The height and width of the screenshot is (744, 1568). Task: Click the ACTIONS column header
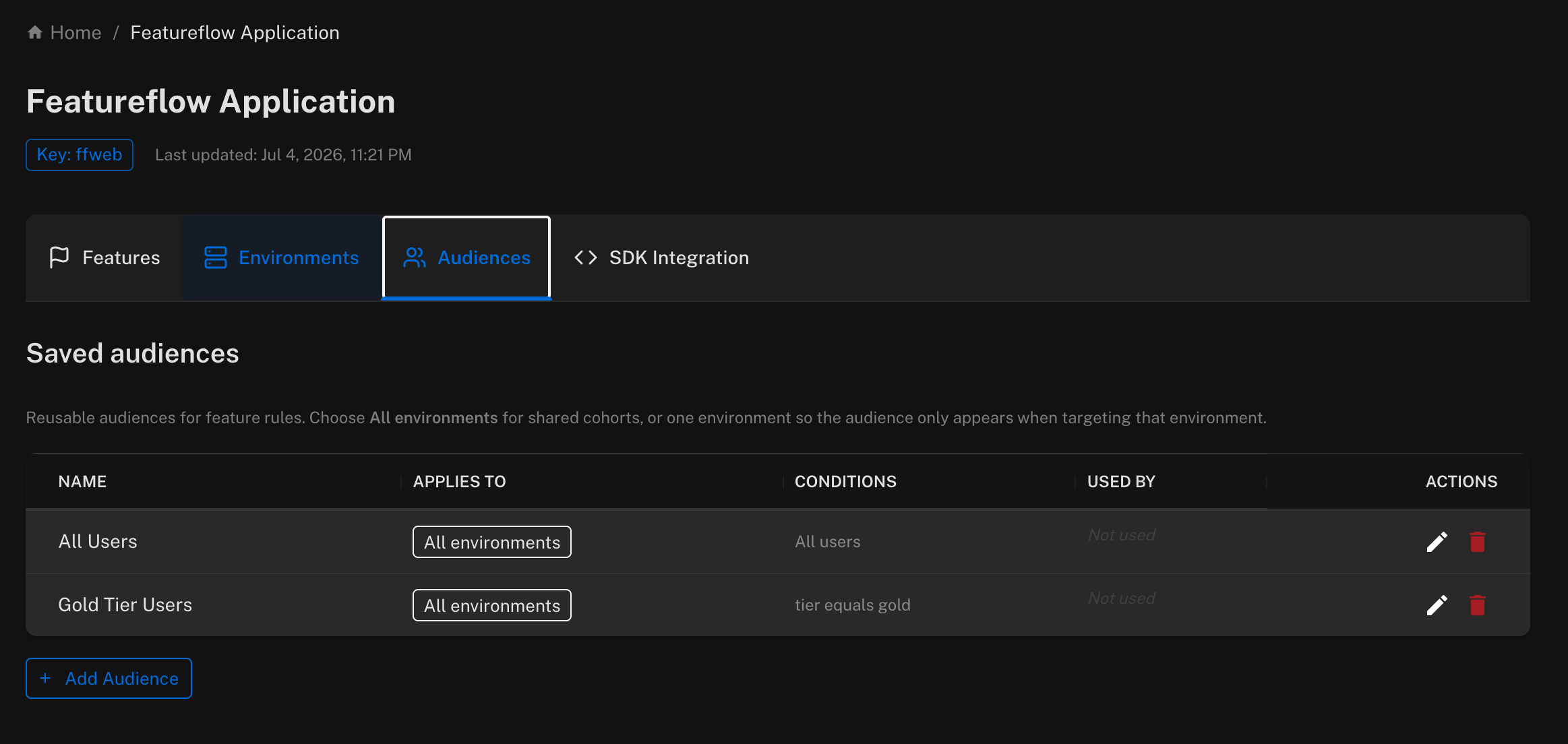tap(1461, 482)
